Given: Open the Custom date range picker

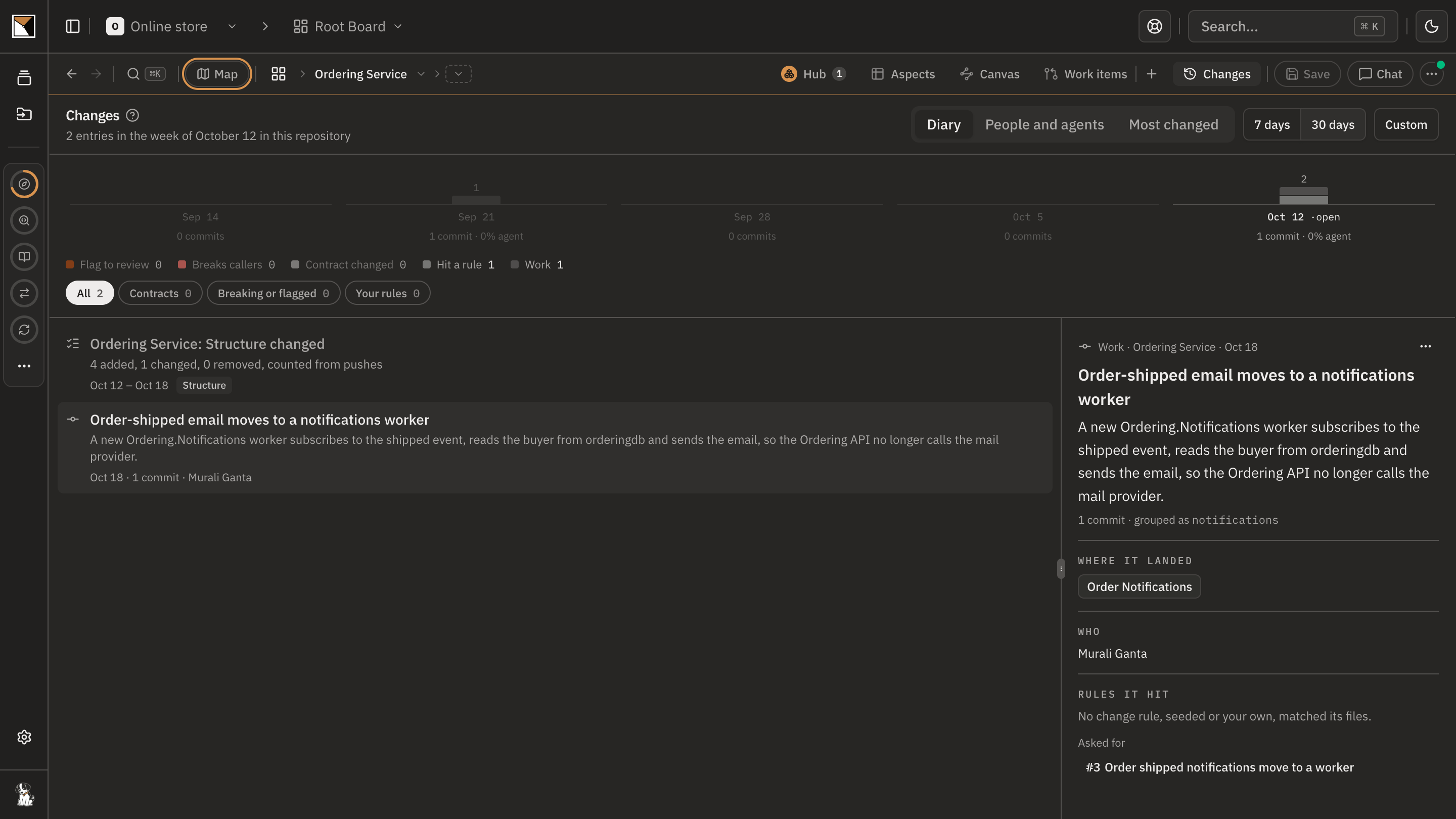Looking at the screenshot, I should click(1405, 124).
